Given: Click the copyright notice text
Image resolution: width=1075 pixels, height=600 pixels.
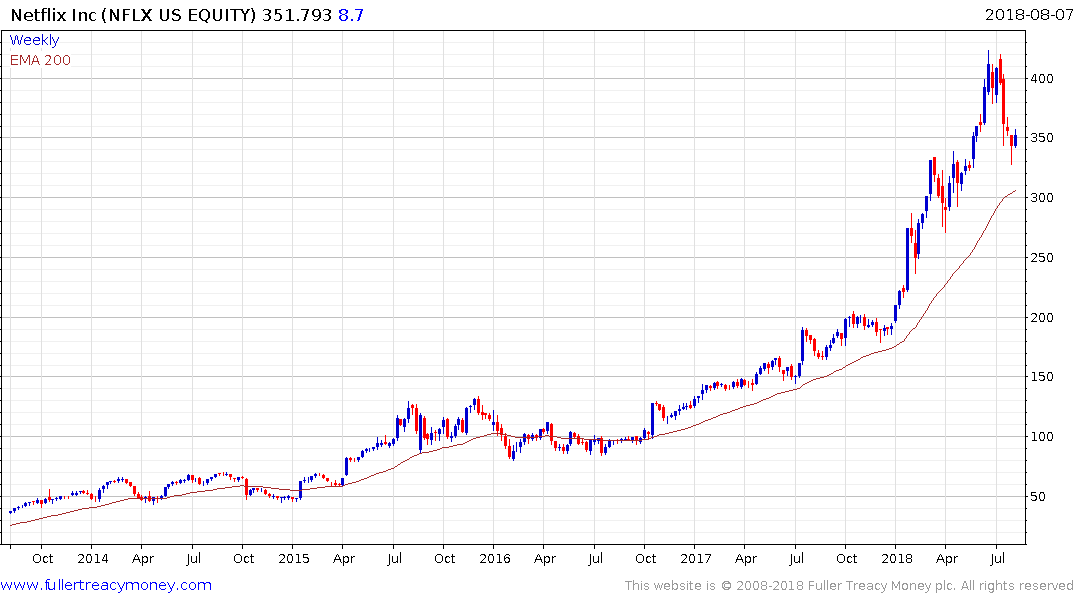Looking at the screenshot, I should [849, 586].
